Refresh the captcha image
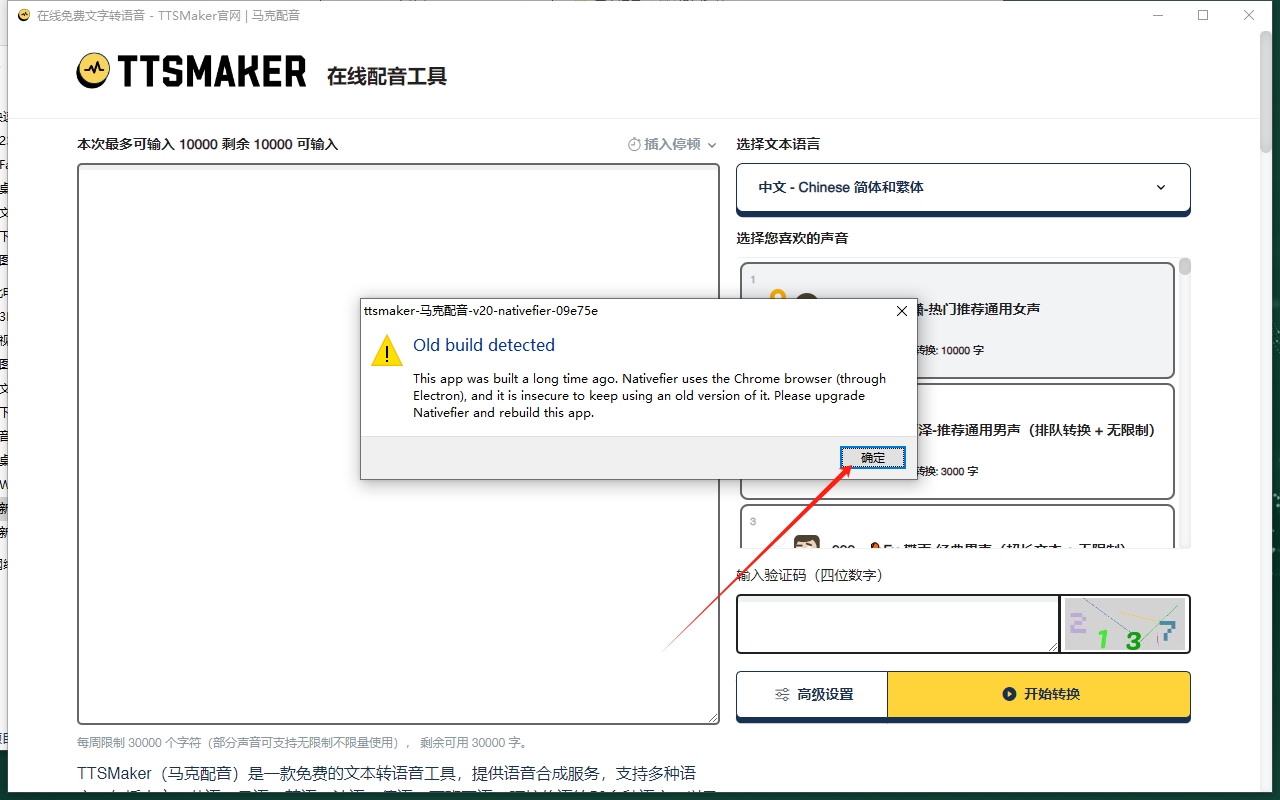1280x800 pixels. (x=1124, y=624)
